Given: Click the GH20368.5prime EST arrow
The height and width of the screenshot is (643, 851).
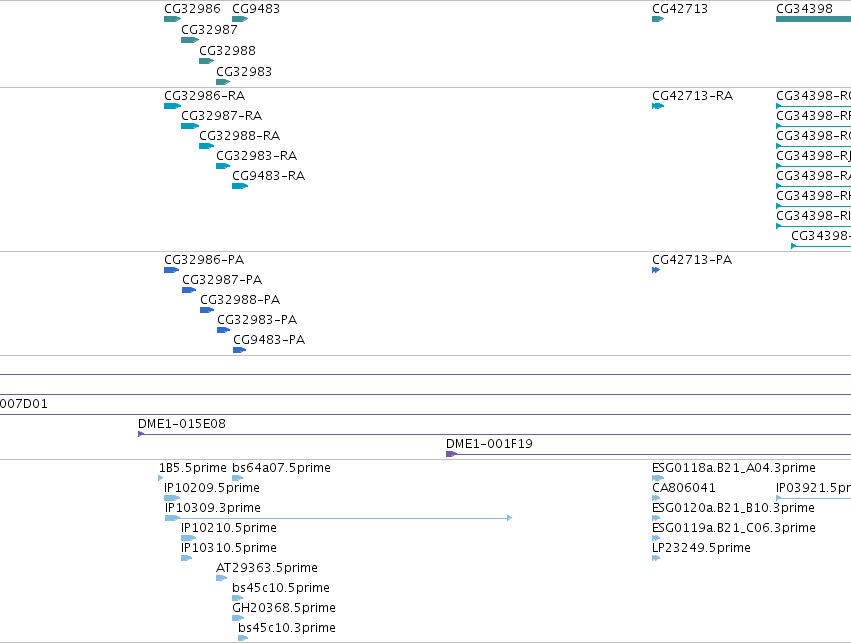Looking at the screenshot, I should click(238, 617).
